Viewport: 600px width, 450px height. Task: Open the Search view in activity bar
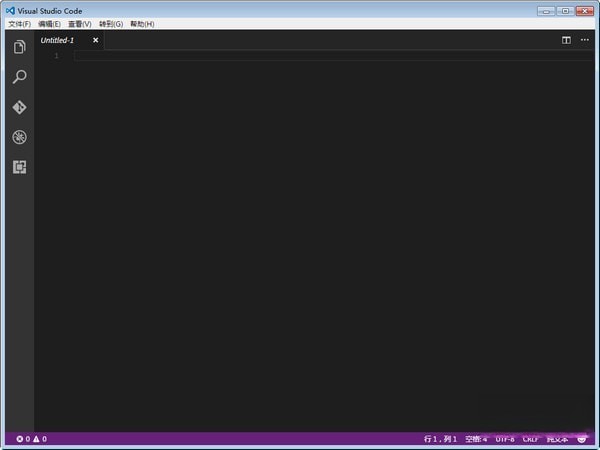(20, 77)
